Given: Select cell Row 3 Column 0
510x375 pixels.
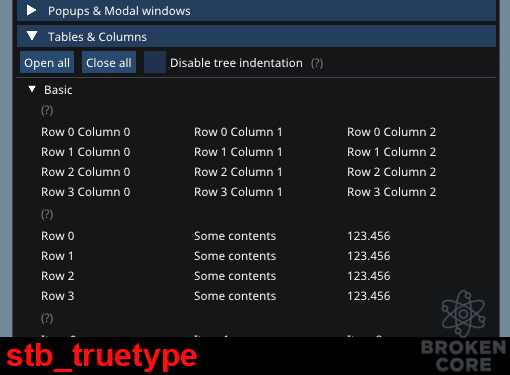Looking at the screenshot, I should [86, 192].
